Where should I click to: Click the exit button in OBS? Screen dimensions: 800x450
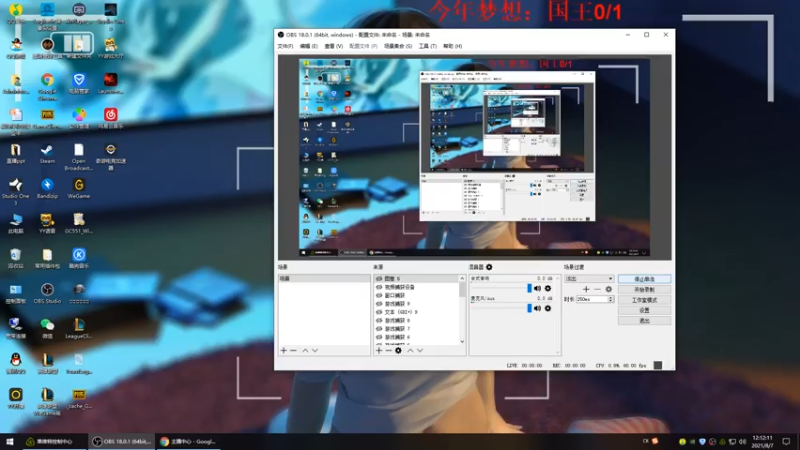point(644,320)
